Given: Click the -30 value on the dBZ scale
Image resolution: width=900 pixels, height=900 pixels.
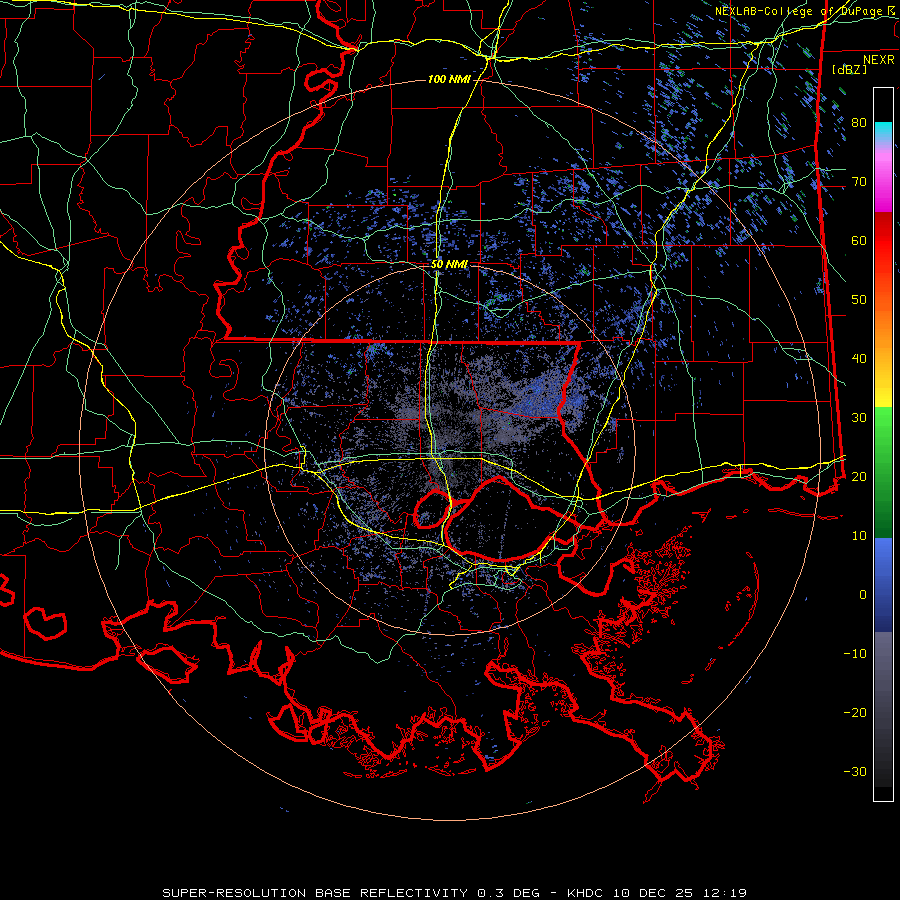Looking at the screenshot, I should [x=855, y=771].
